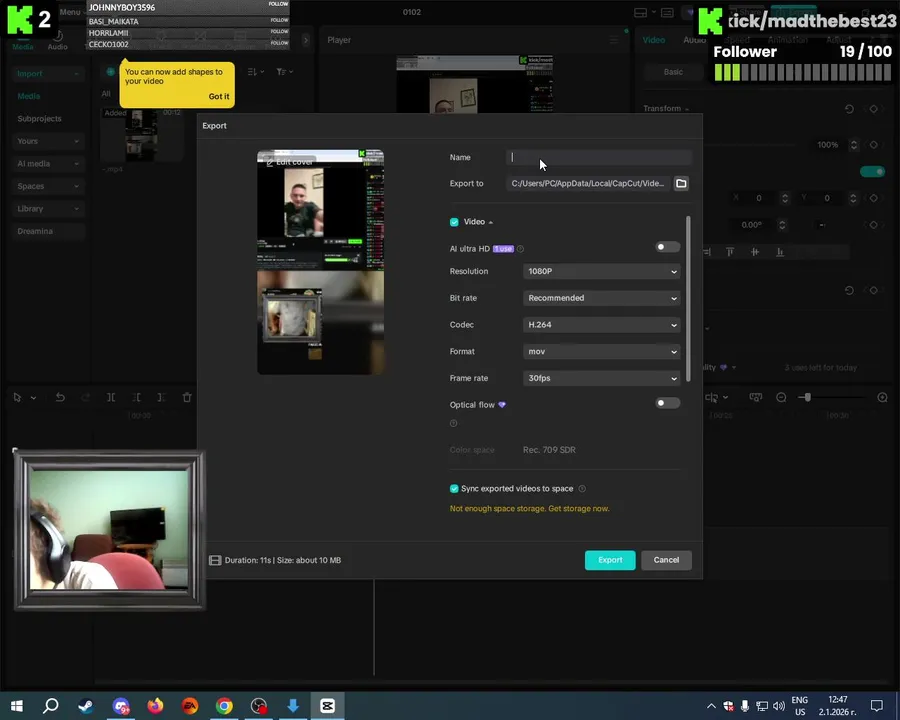Viewport: 900px width, 720px height.
Task: Toggle the green switch in the Video panel
Action: (872, 172)
